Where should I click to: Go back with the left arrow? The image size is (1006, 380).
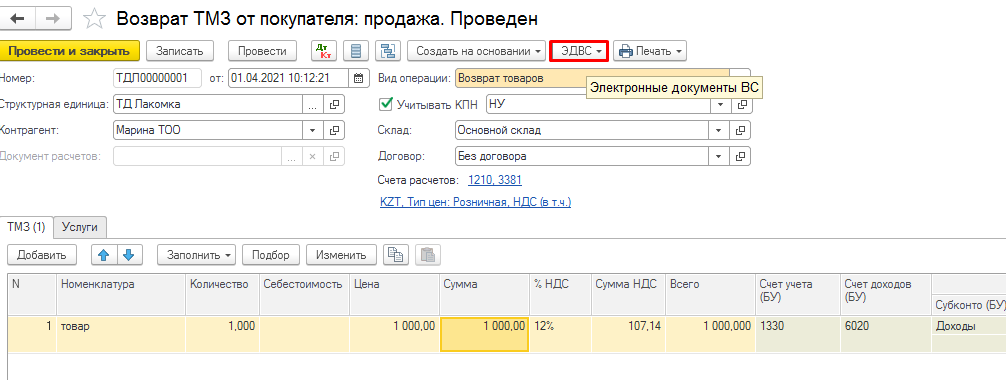17,19
